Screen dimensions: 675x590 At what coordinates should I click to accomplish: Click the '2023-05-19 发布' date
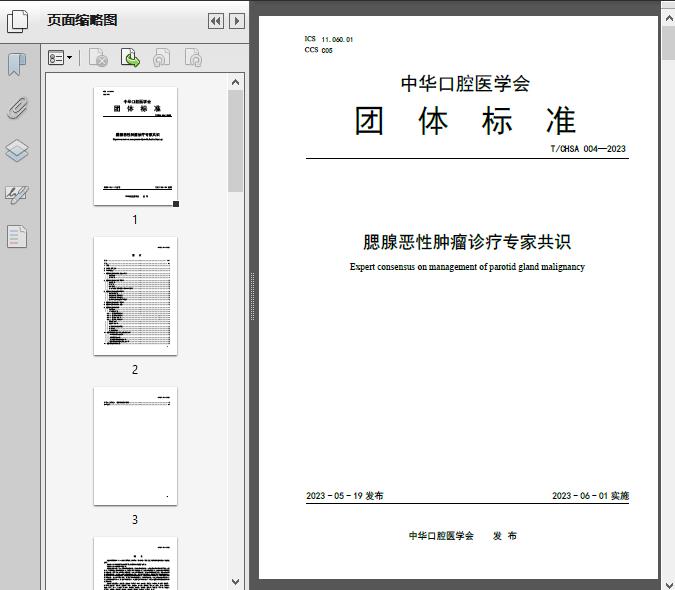pyautogui.click(x=345, y=496)
